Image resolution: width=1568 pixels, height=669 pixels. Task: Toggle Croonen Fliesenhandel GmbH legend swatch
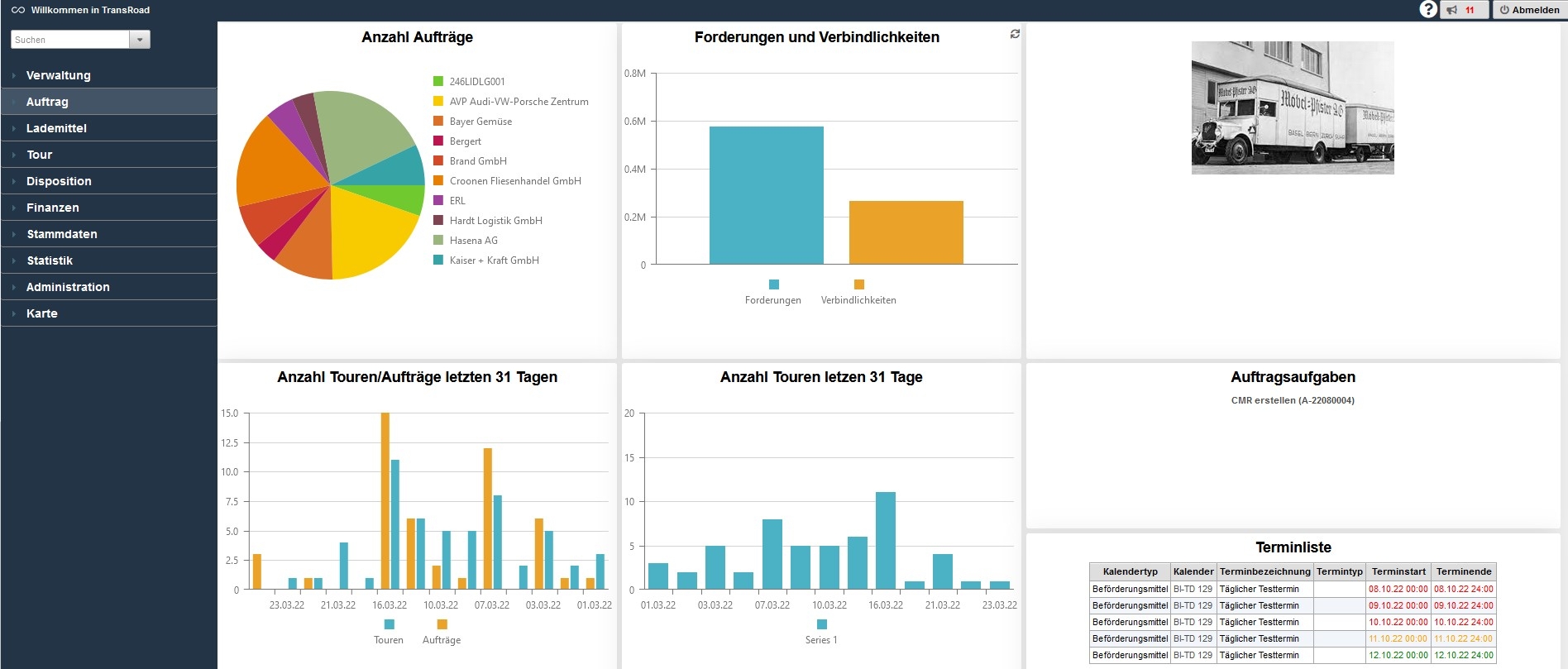pos(438,180)
